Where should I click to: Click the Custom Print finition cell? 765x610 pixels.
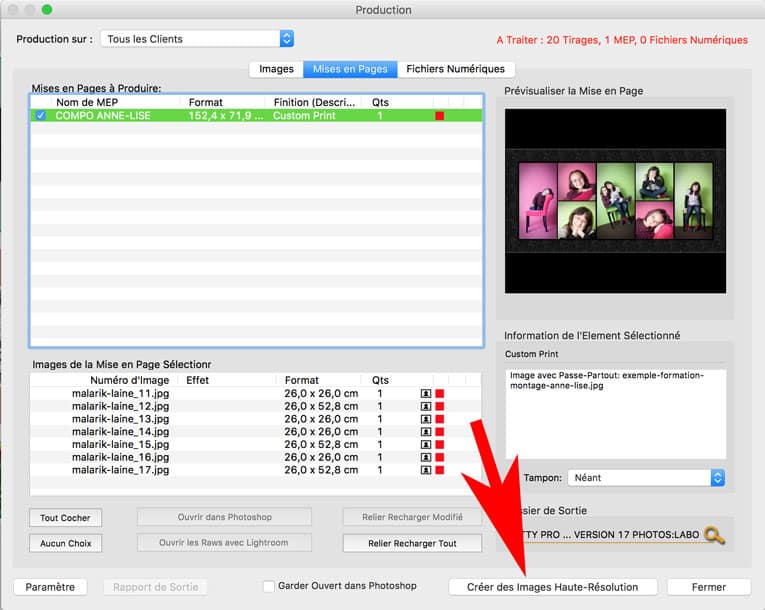point(304,116)
